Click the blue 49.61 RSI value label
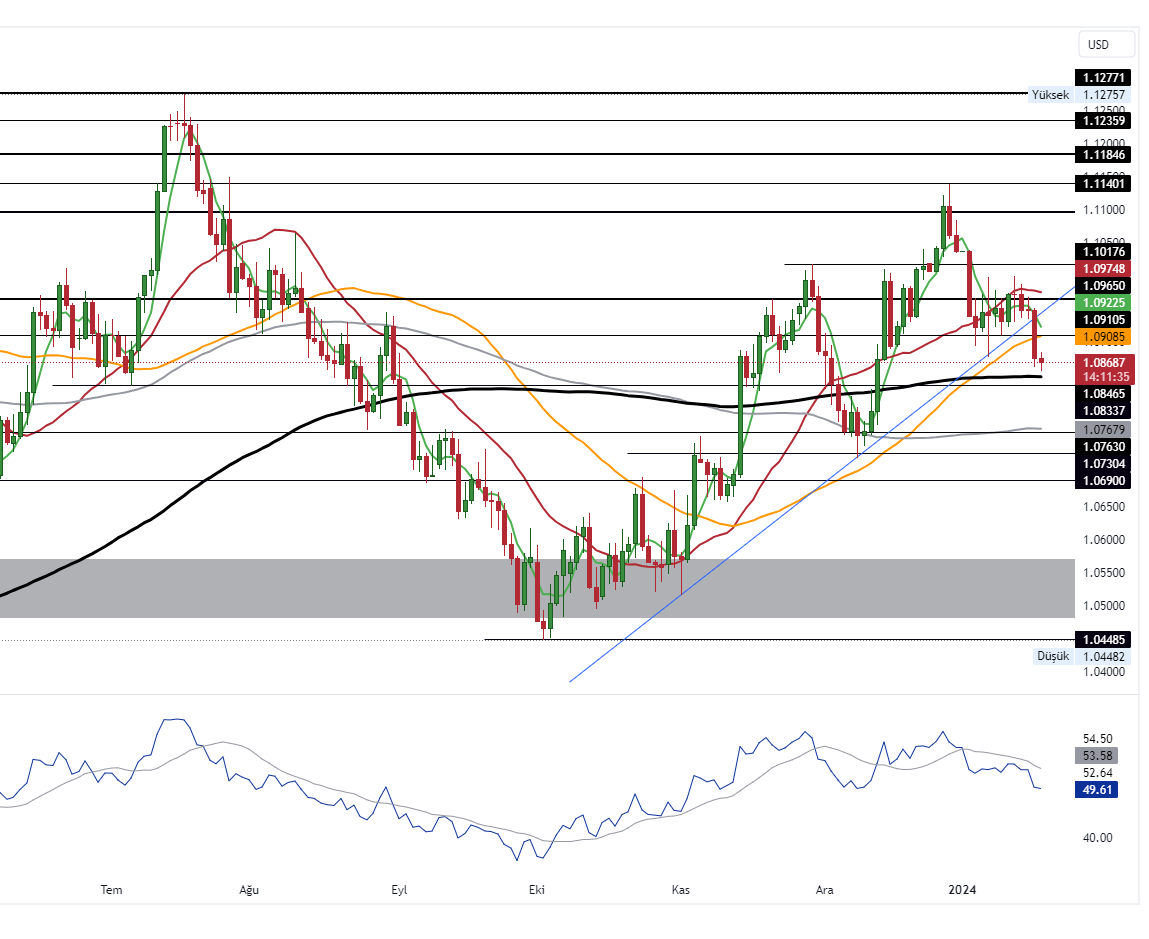Screen dimensions: 1149x939 tap(1095, 790)
